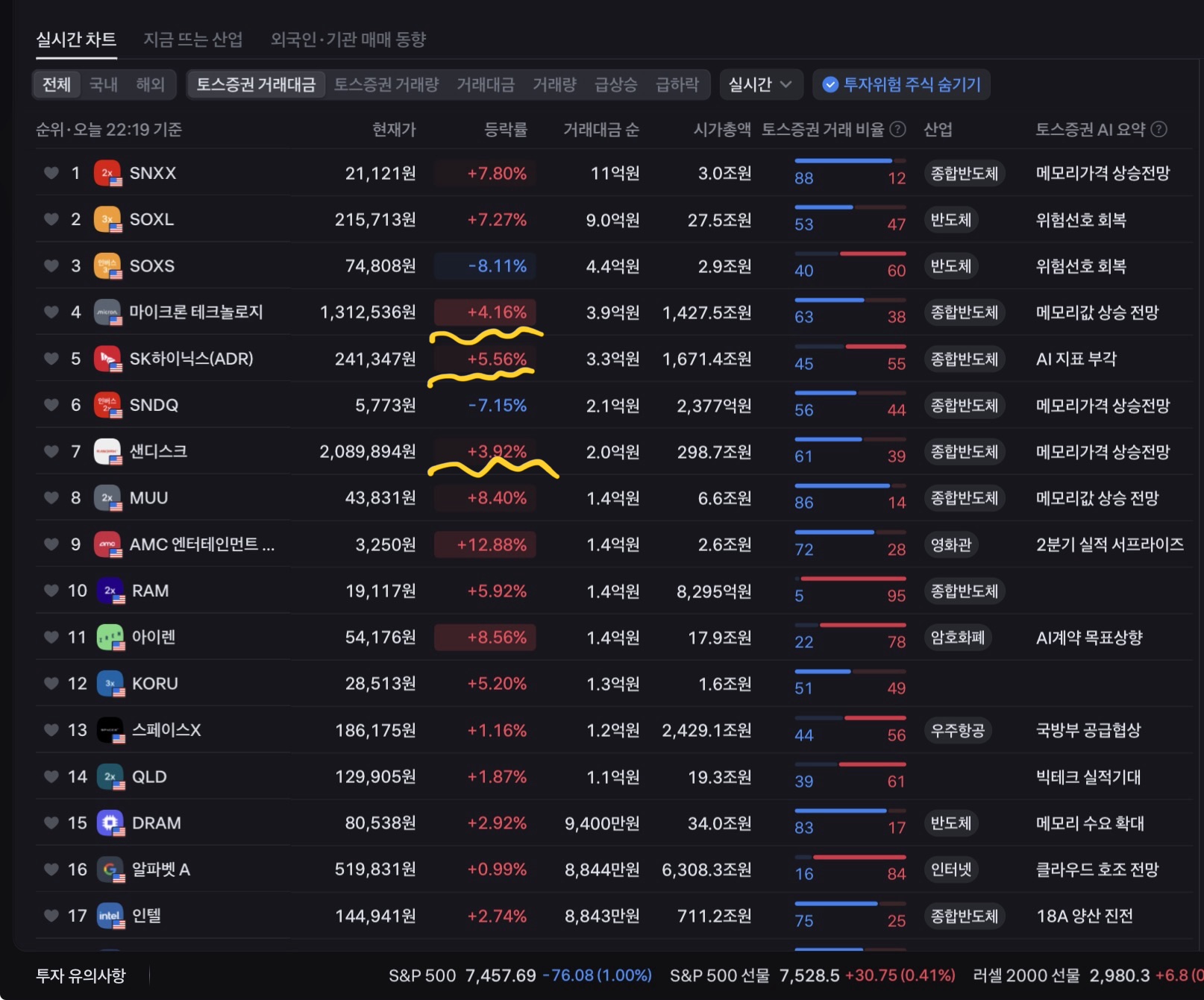Click the SOXL stock logo icon
This screenshot has height=1000, width=1204.
tap(107, 219)
